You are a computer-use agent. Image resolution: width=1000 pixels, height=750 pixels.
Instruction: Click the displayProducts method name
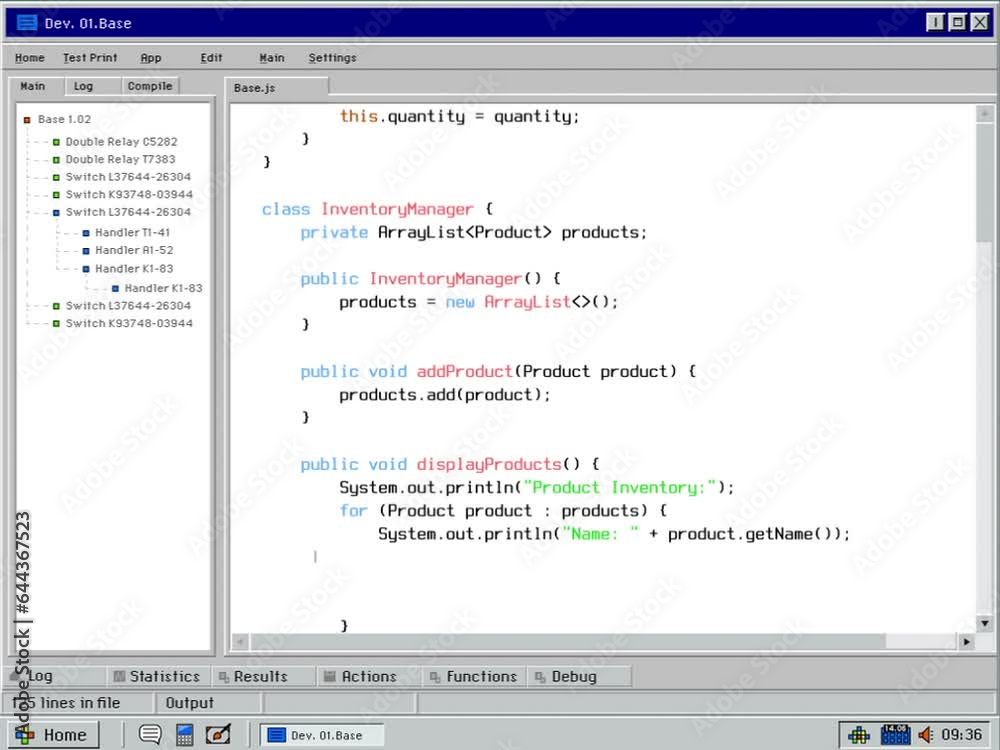[x=489, y=464]
